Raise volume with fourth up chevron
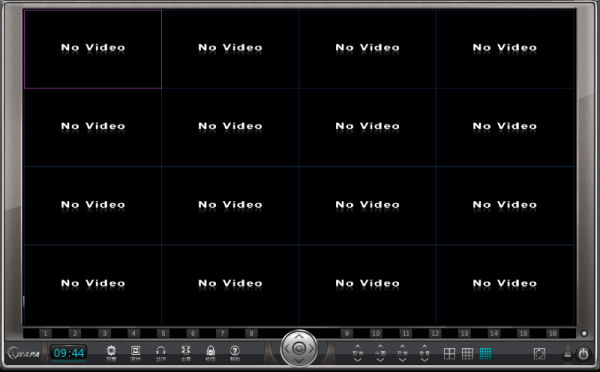The image size is (600, 372). click(x=424, y=346)
